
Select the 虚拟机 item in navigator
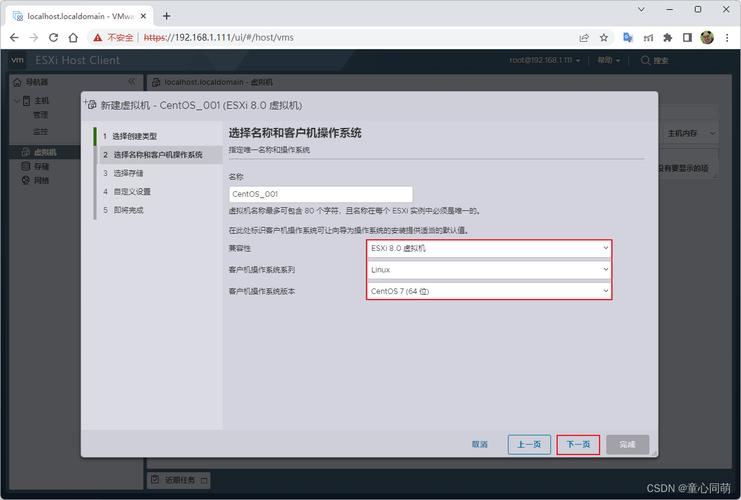(x=45, y=152)
